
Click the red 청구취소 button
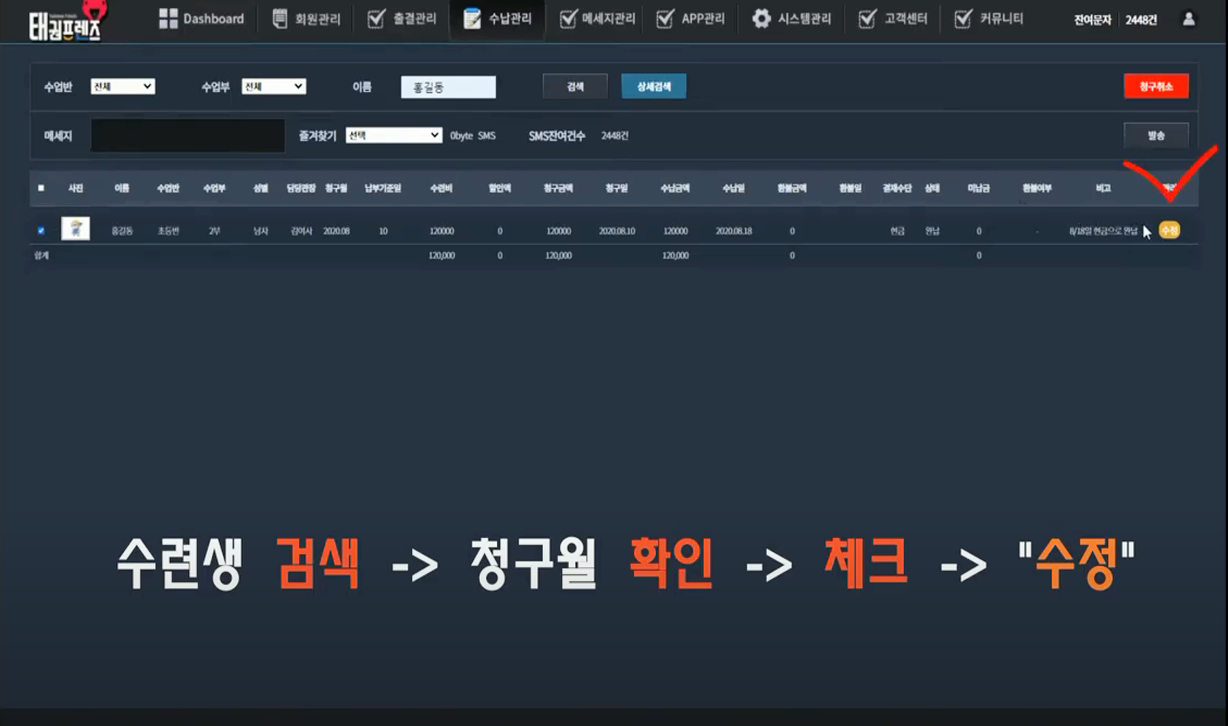tap(1156, 87)
